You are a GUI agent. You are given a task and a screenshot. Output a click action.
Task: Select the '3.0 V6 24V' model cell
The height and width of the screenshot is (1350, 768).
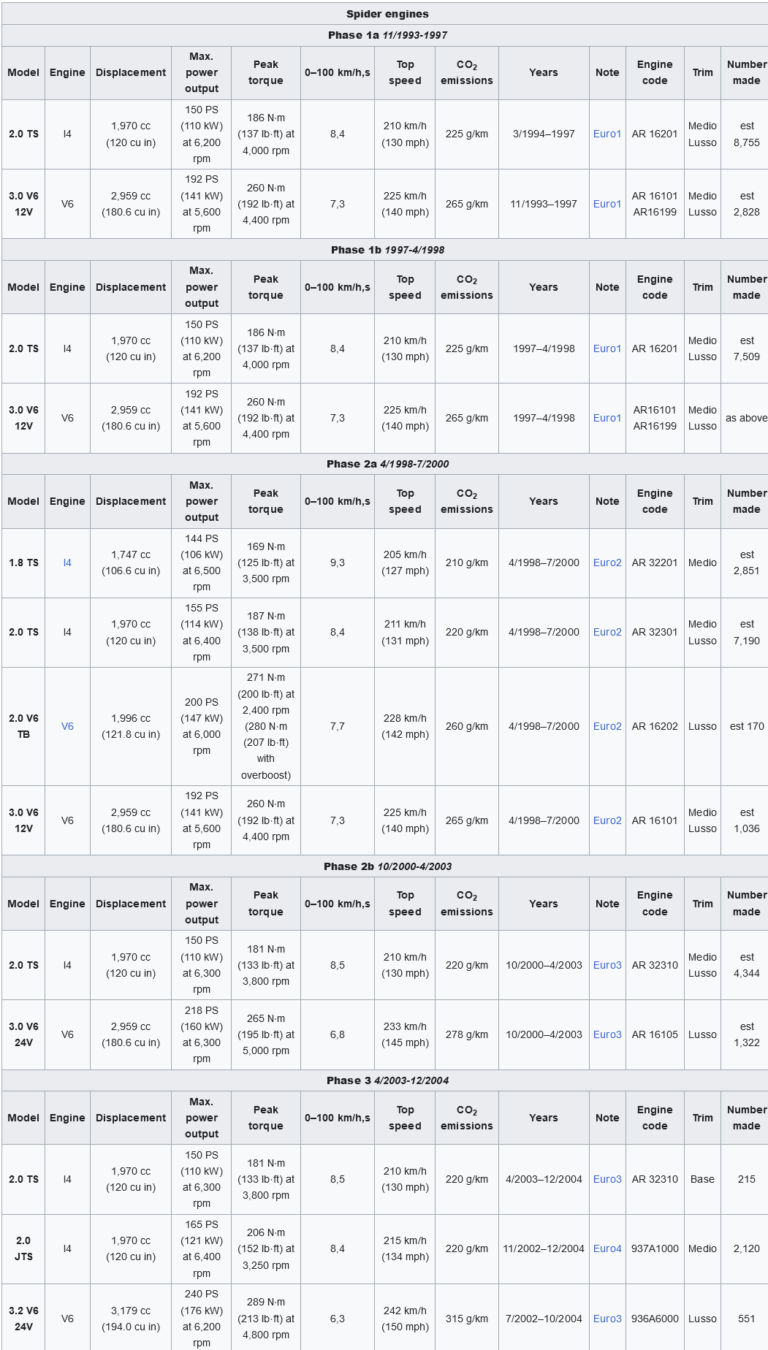point(22,1034)
